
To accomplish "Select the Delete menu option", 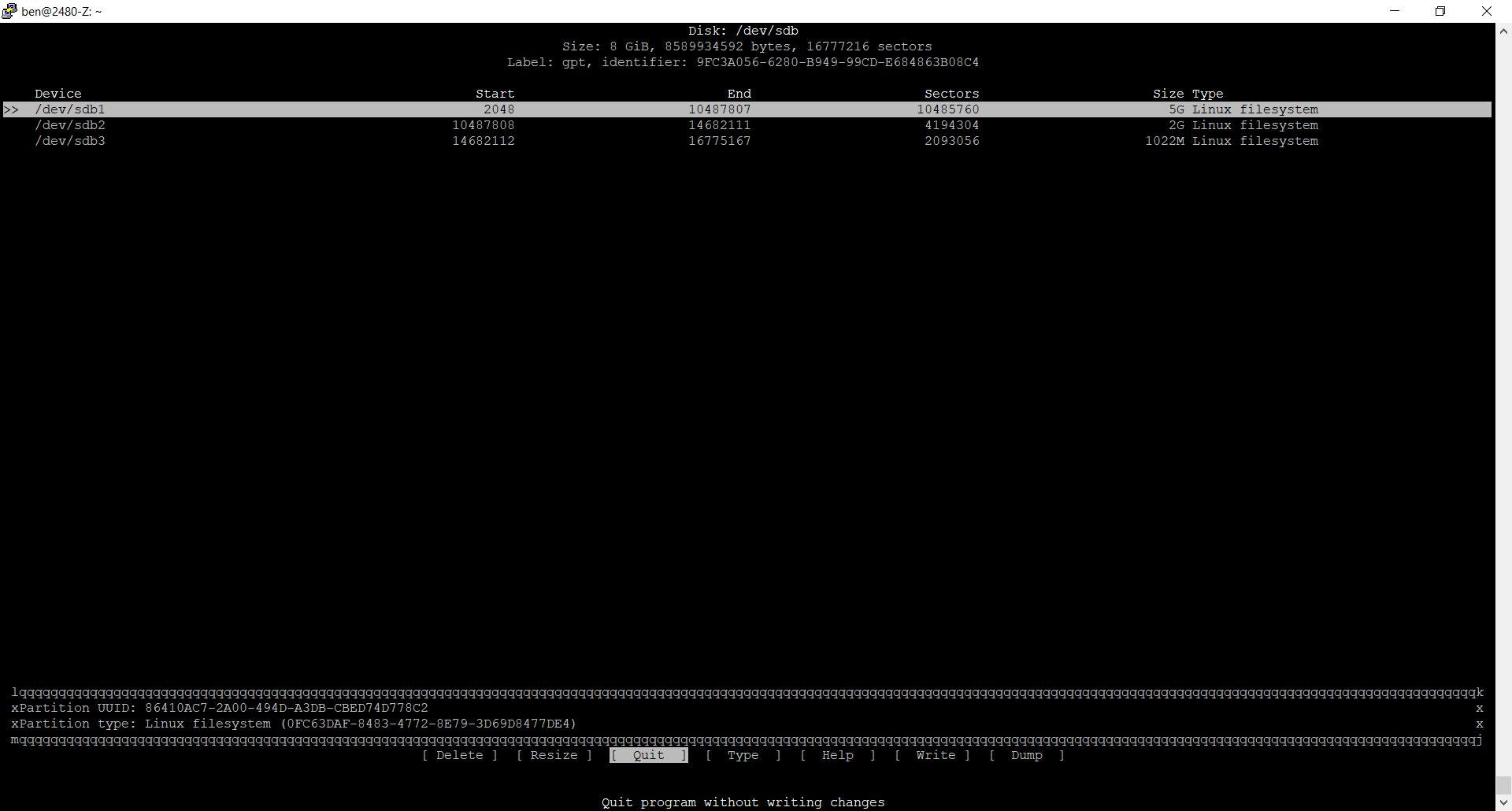I will (x=460, y=755).
